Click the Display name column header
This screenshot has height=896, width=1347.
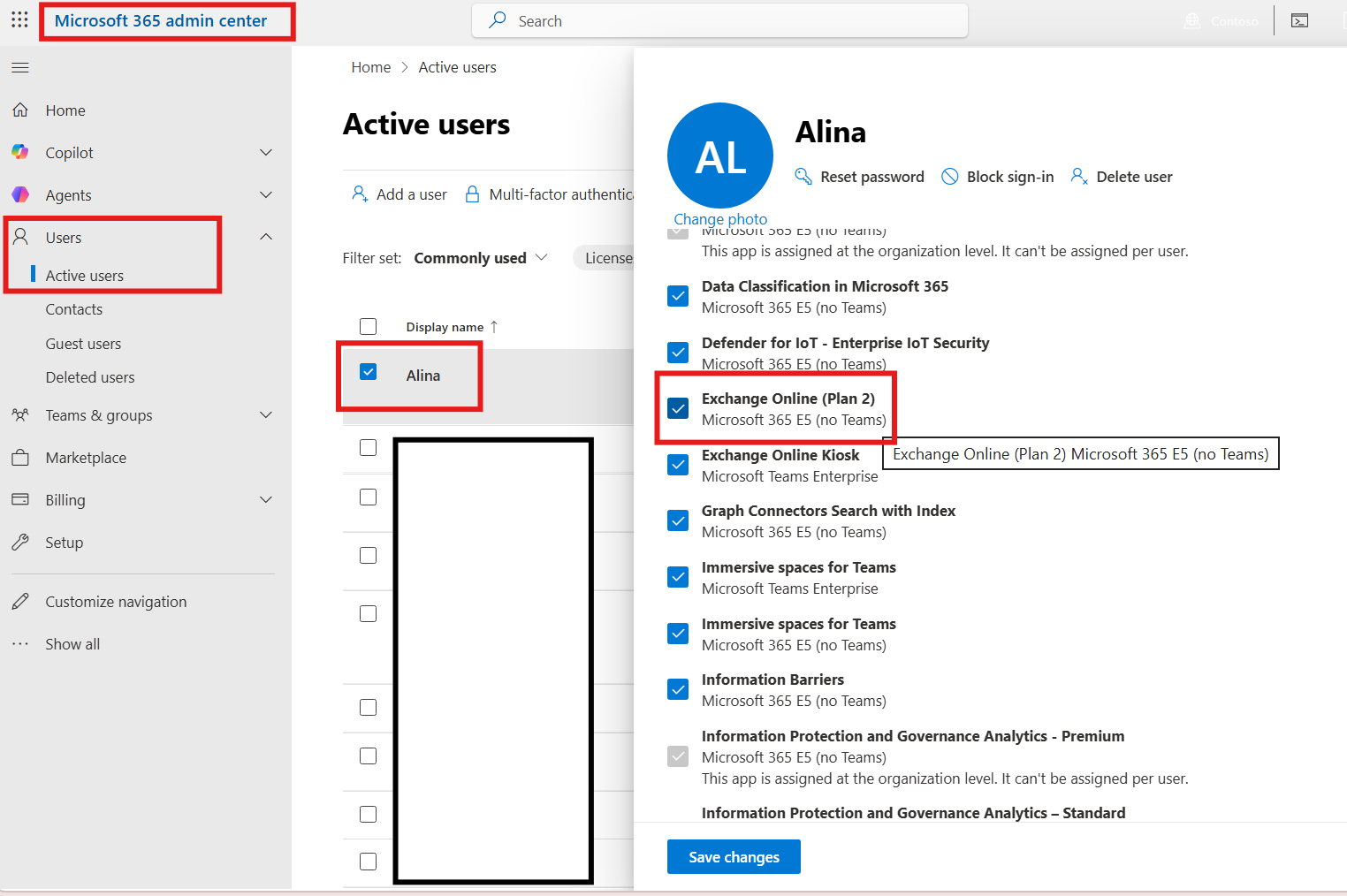point(445,327)
